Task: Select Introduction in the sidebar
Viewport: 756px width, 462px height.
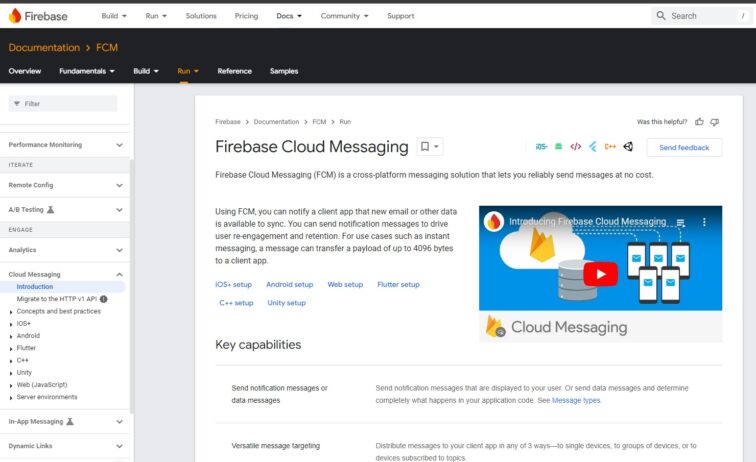Action: (x=35, y=286)
